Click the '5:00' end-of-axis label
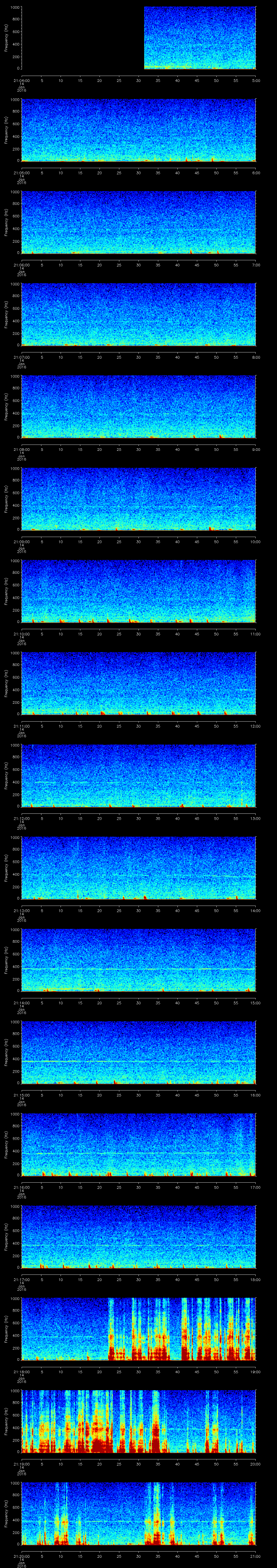Viewport: 277px width, 1568px height. pyautogui.click(x=256, y=80)
